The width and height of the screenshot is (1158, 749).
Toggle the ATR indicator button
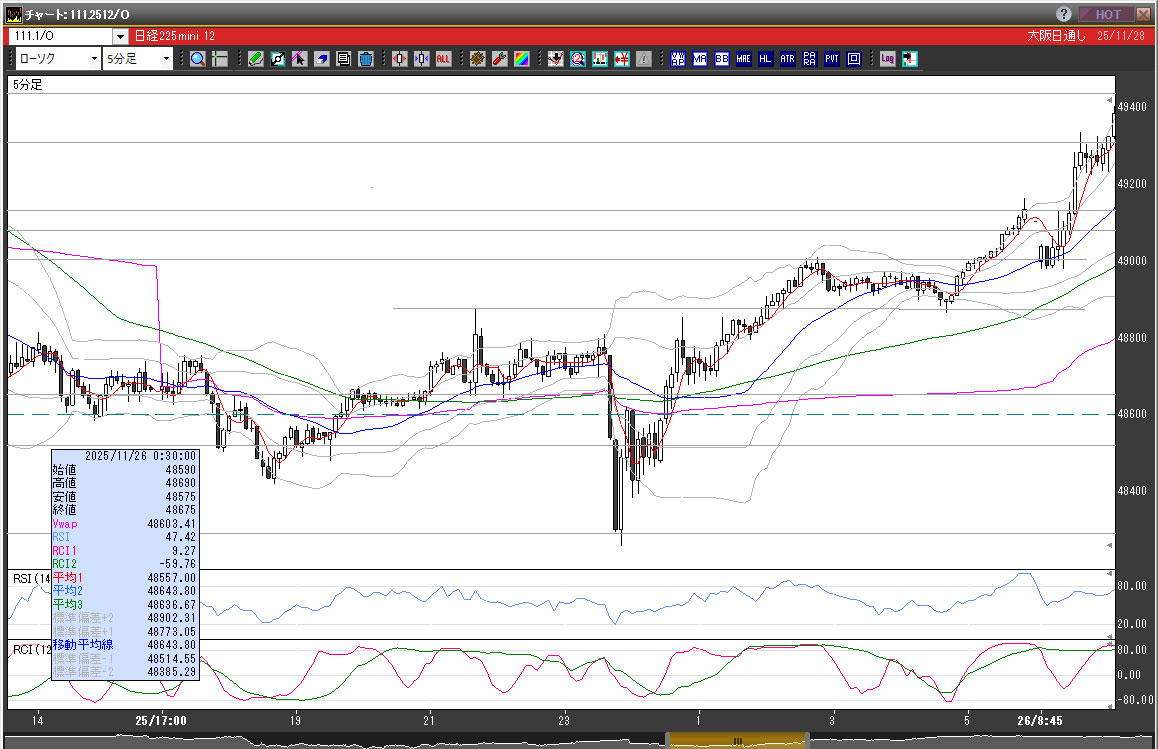coord(787,59)
